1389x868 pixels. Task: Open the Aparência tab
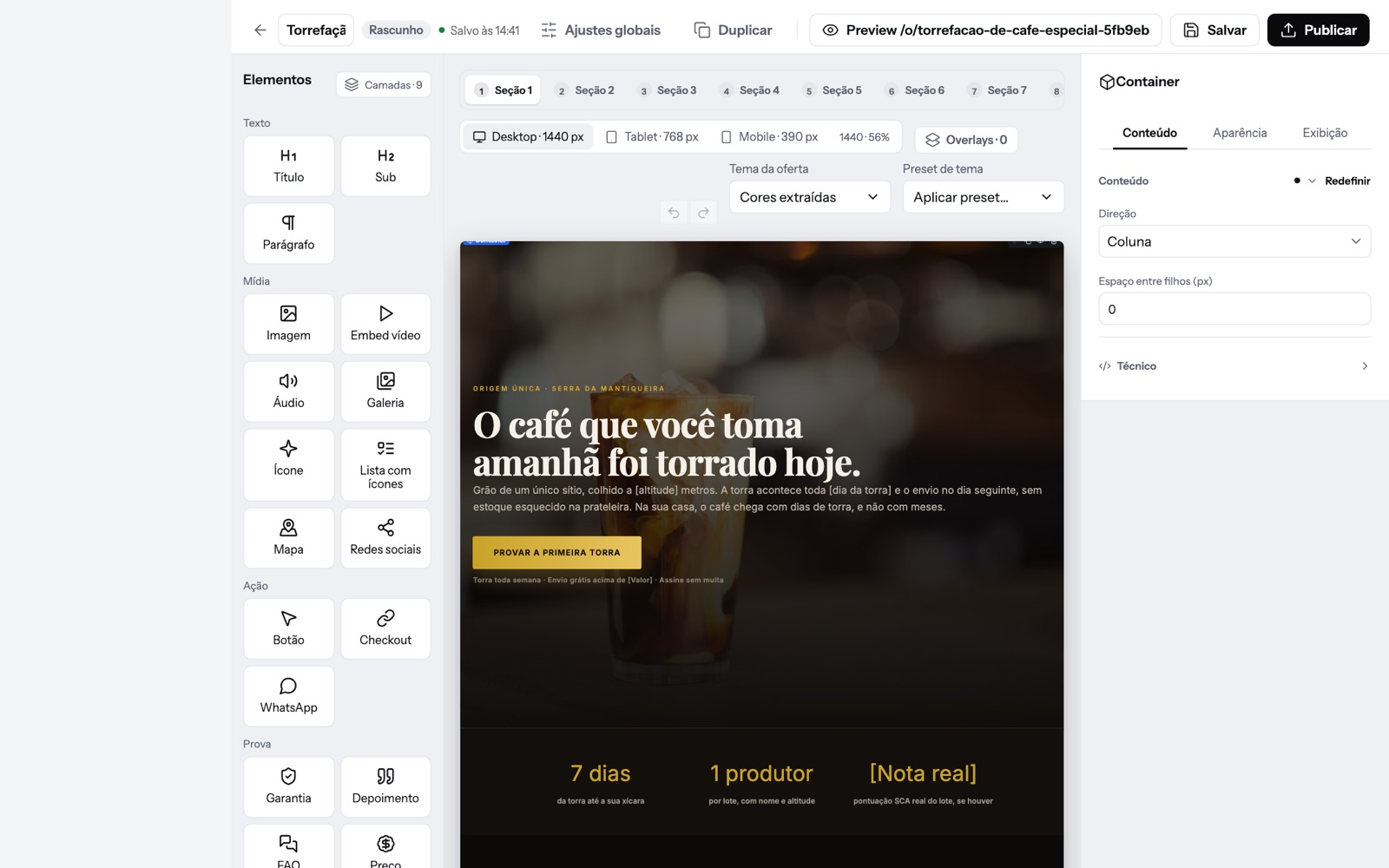point(1240,133)
